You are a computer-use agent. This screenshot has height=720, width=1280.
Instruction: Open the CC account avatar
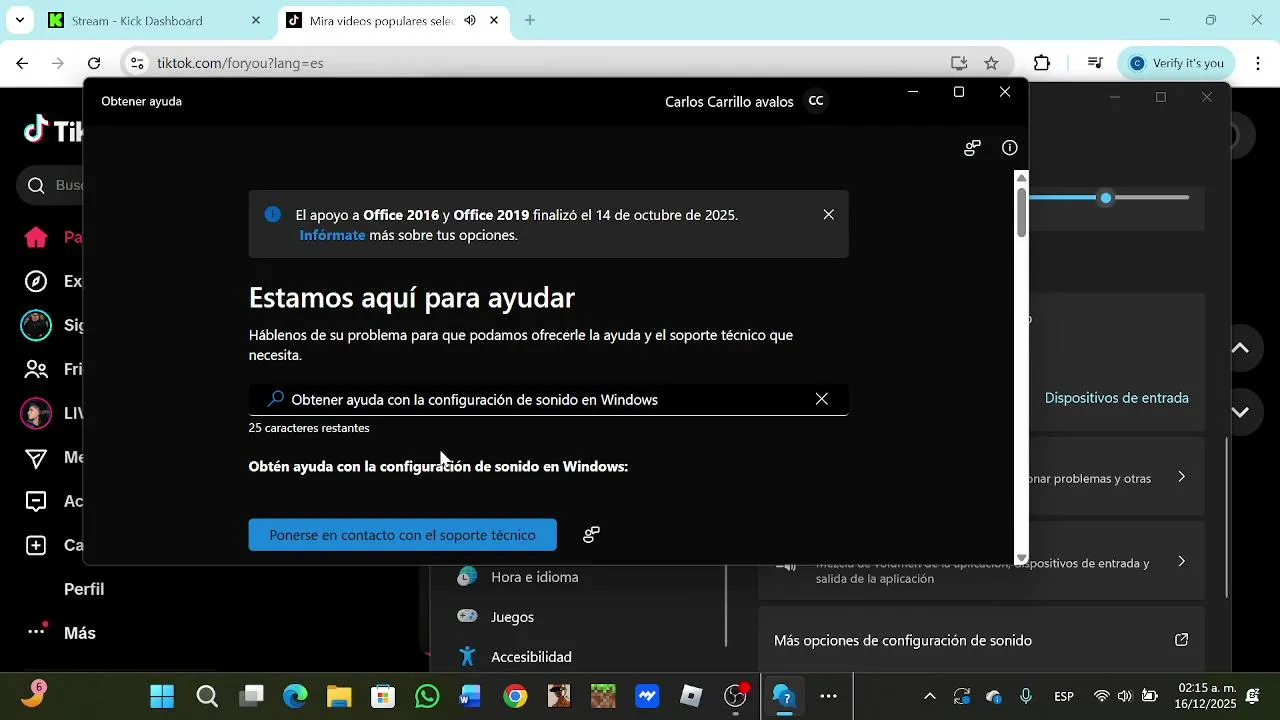[816, 101]
